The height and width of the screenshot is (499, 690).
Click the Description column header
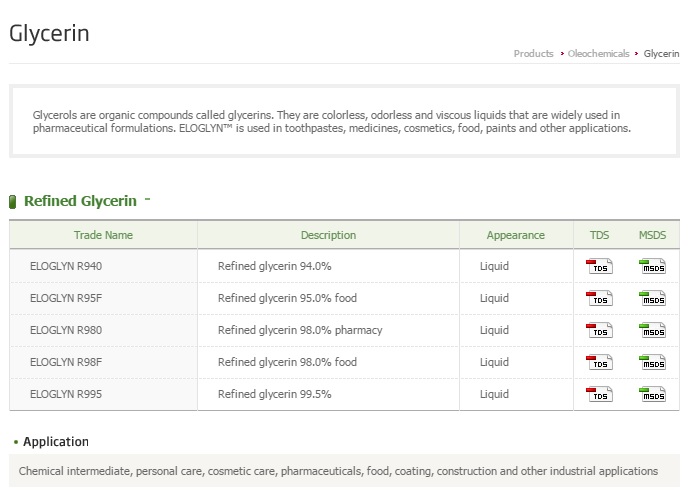point(328,235)
